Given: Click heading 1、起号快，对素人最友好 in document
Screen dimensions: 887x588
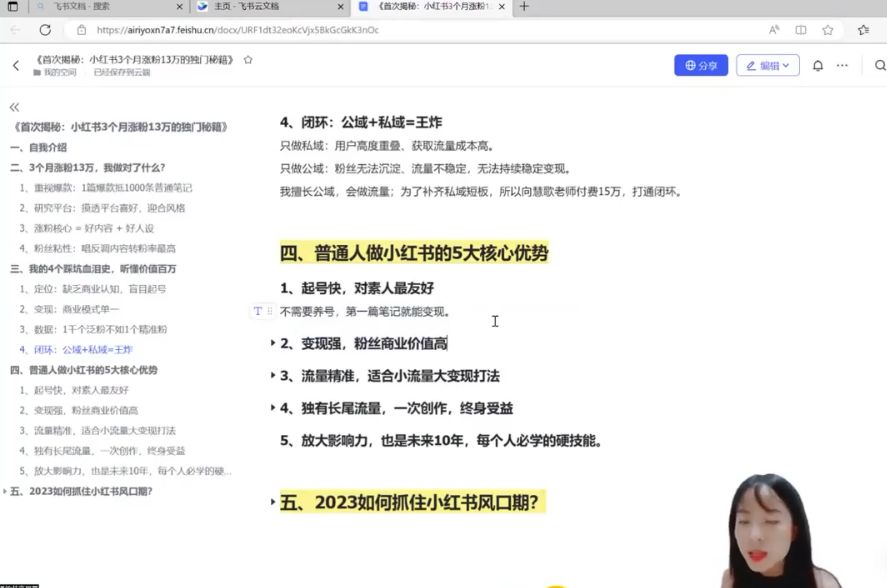Looking at the screenshot, I should point(357,288).
